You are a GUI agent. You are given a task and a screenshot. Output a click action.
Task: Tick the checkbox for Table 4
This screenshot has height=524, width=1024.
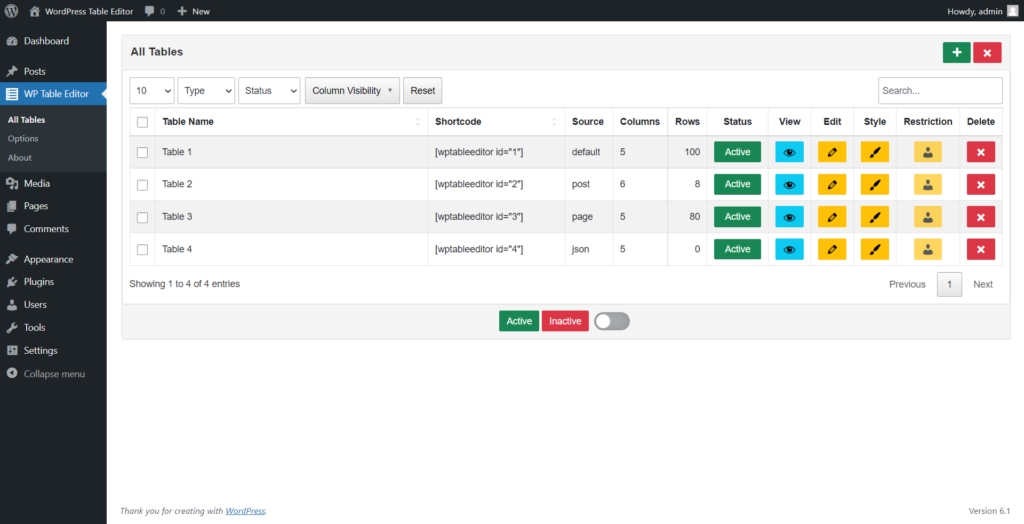tap(142, 250)
